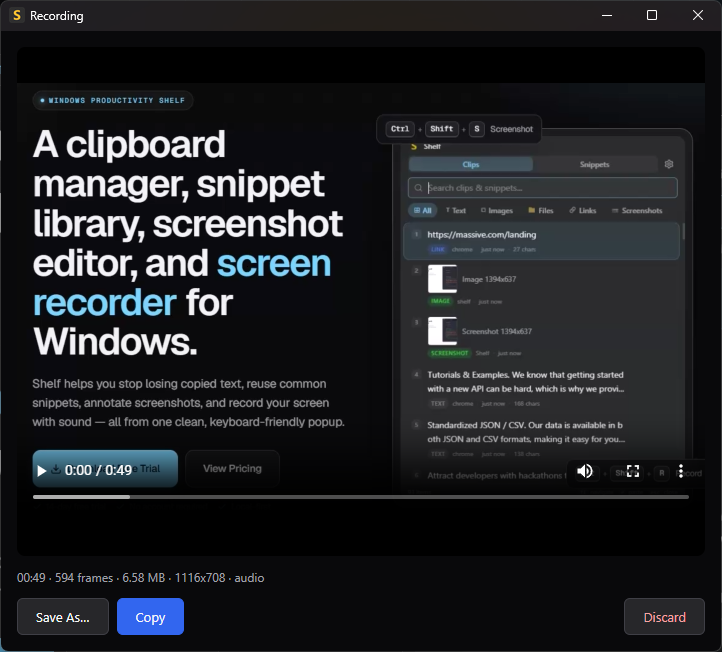This screenshot has height=652, width=722.
Task: Play the recorded video
Action: [x=41, y=471]
